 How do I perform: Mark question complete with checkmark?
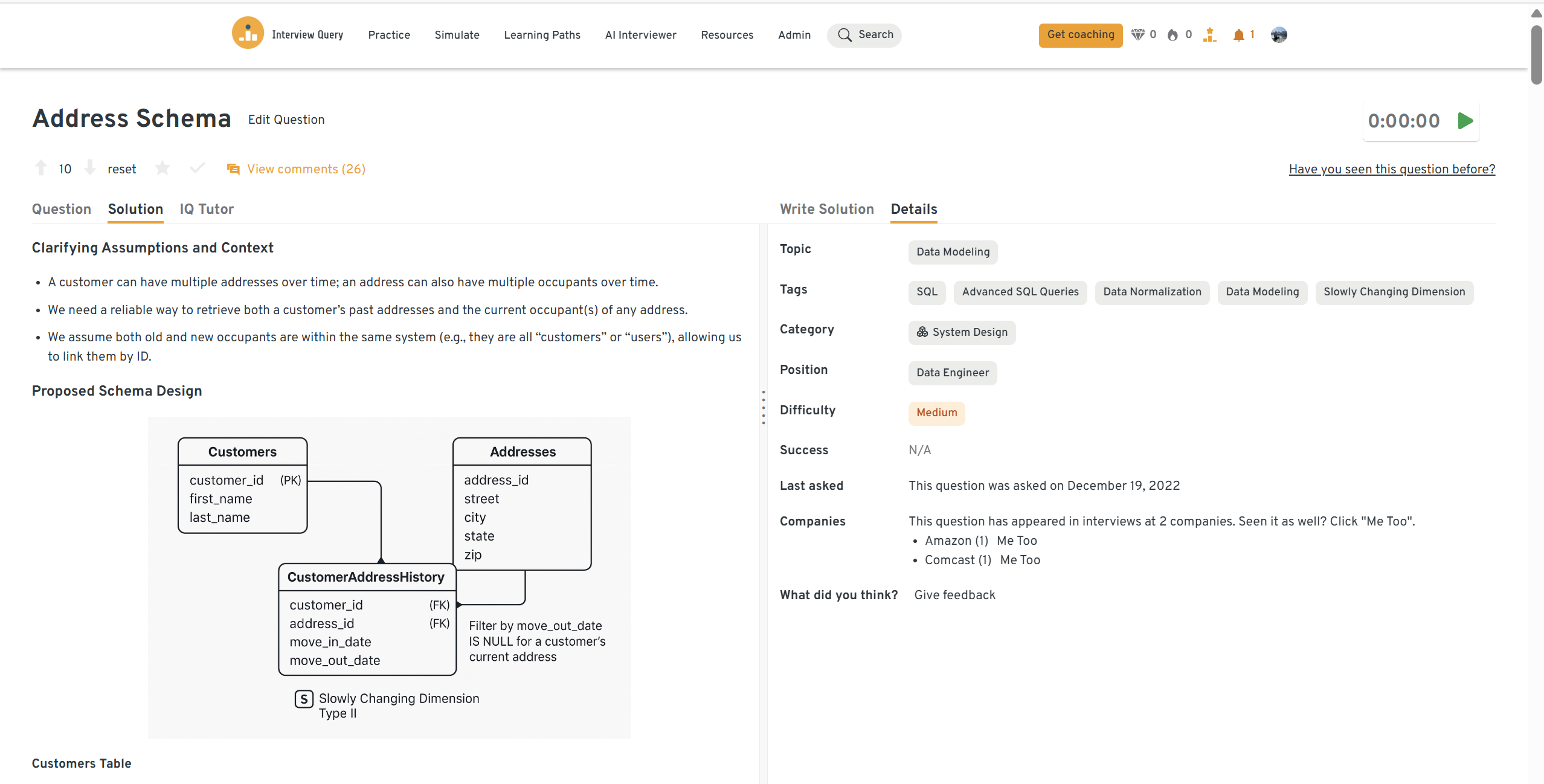pos(197,168)
